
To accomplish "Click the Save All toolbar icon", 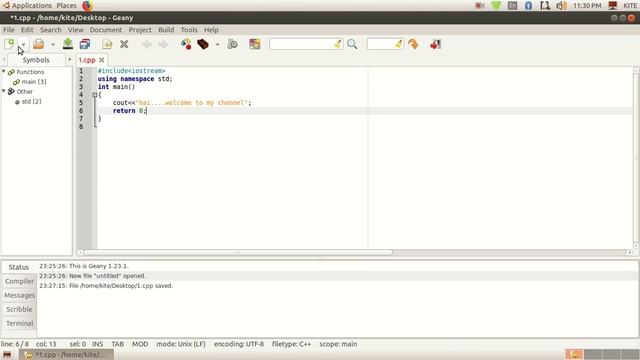I will (85, 44).
